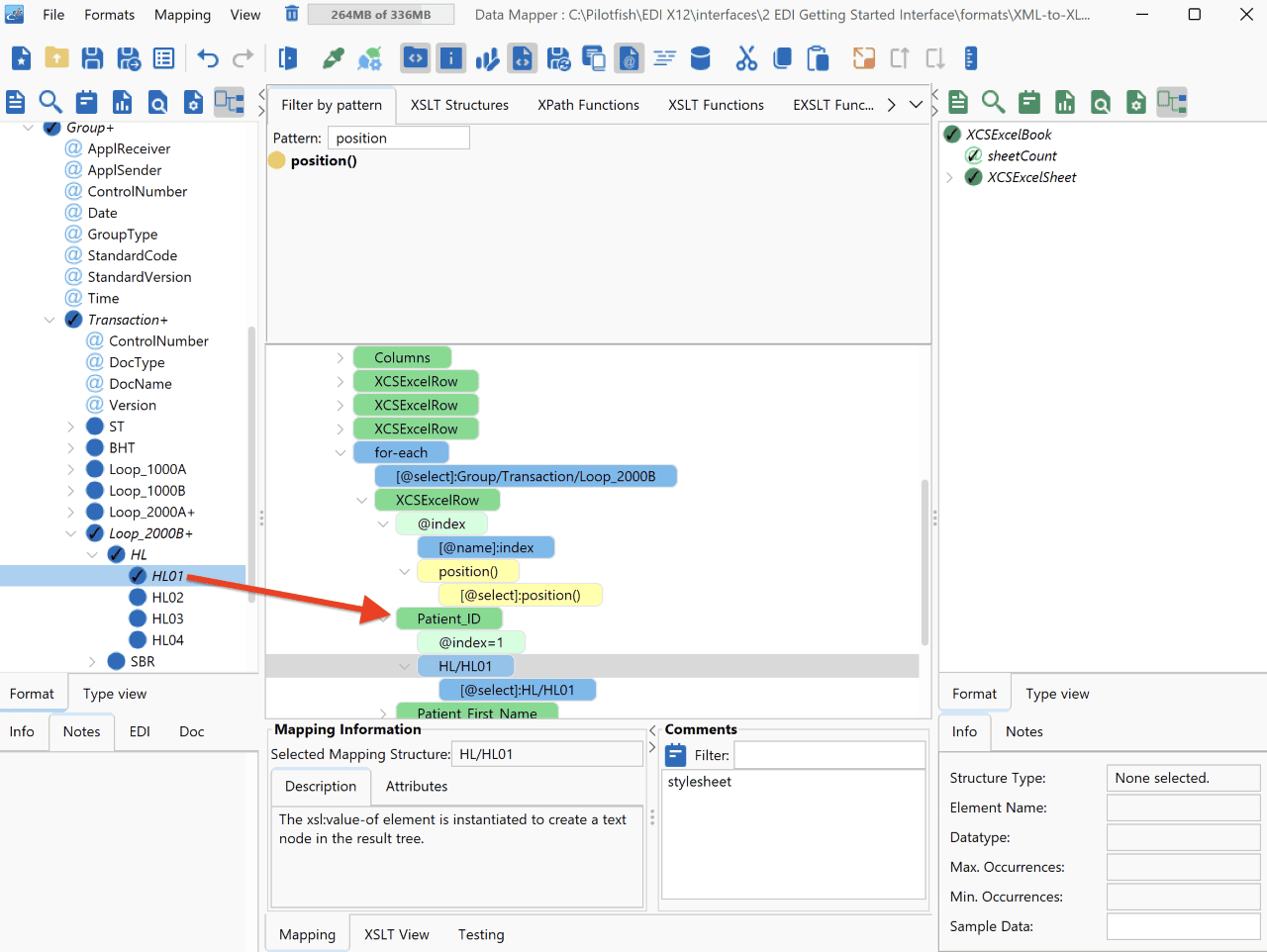Image resolution: width=1267 pixels, height=952 pixels.
Task: Expand the Loop_1000A node
Action: (x=70, y=469)
